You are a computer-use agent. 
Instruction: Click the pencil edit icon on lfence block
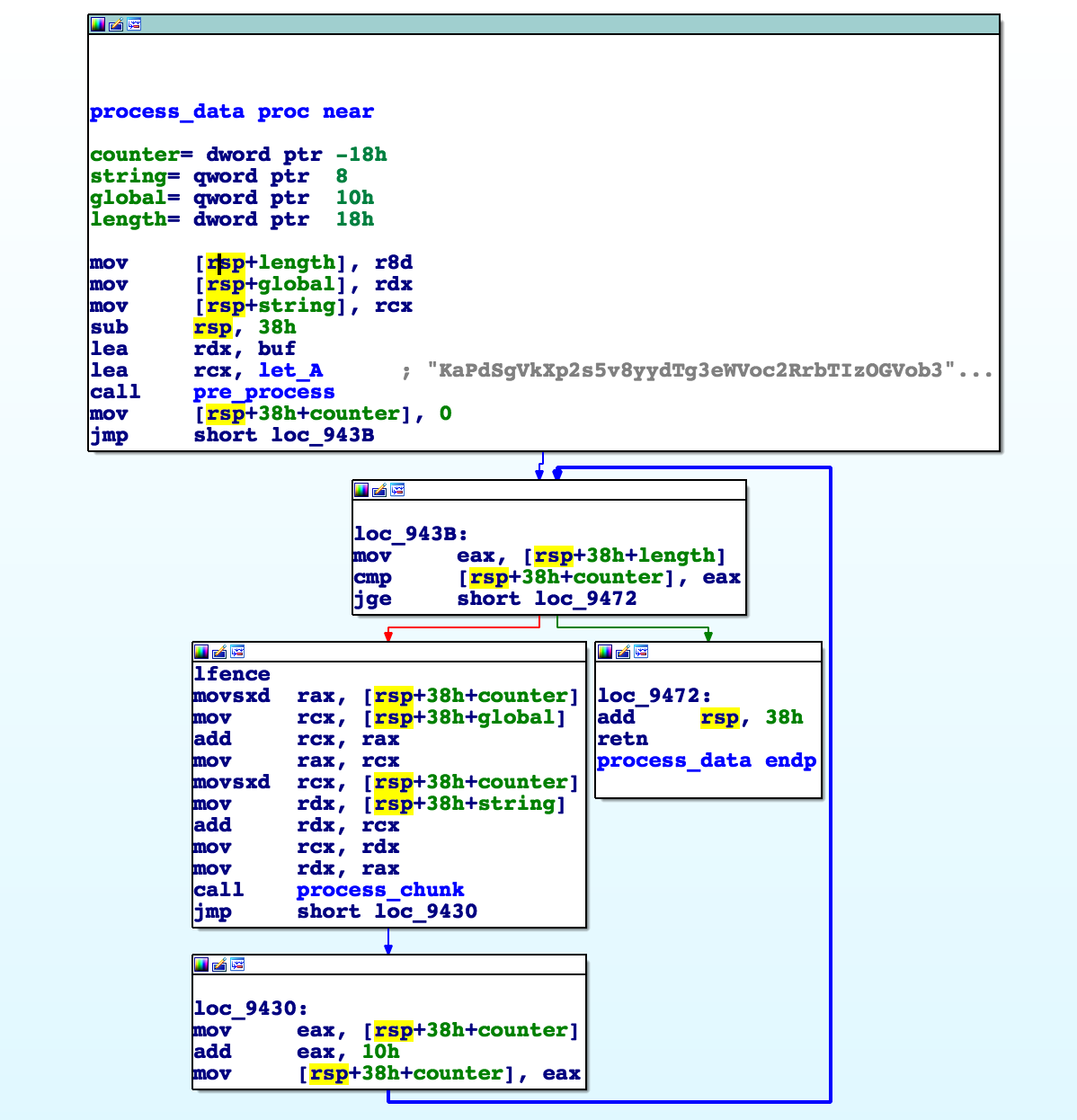coord(219,652)
